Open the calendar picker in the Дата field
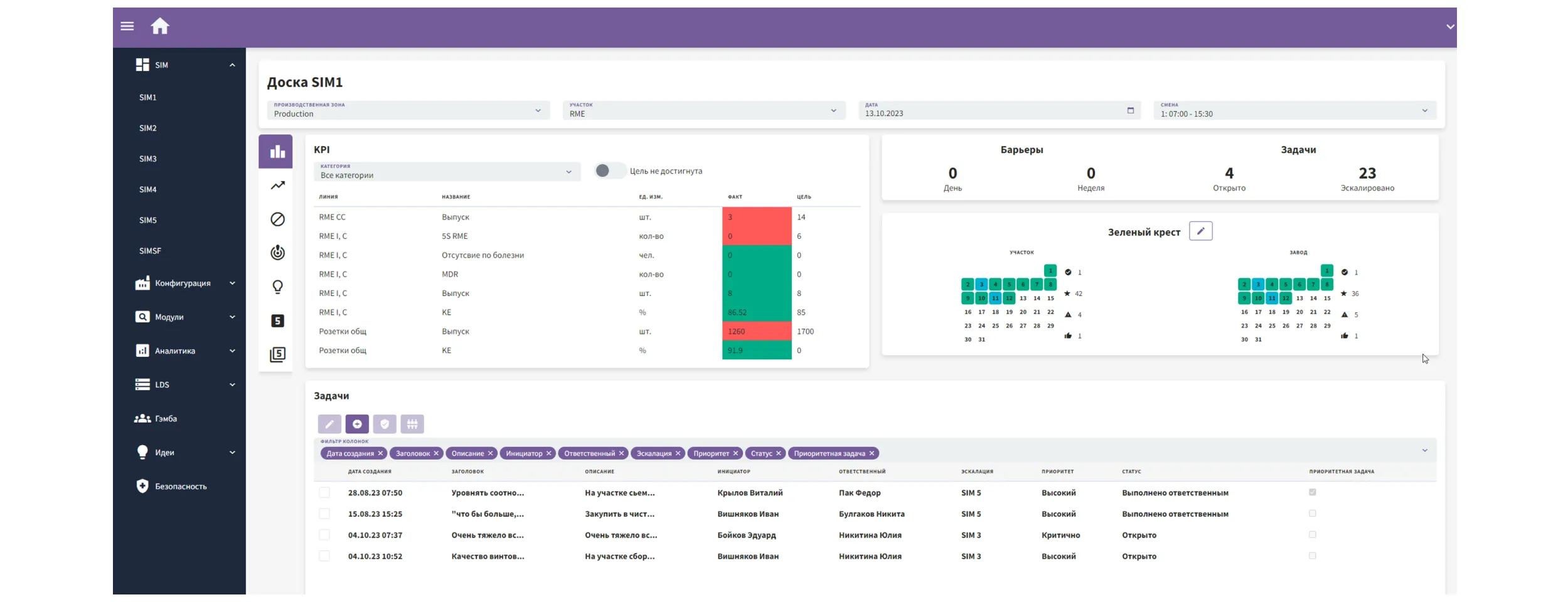 click(x=1130, y=111)
